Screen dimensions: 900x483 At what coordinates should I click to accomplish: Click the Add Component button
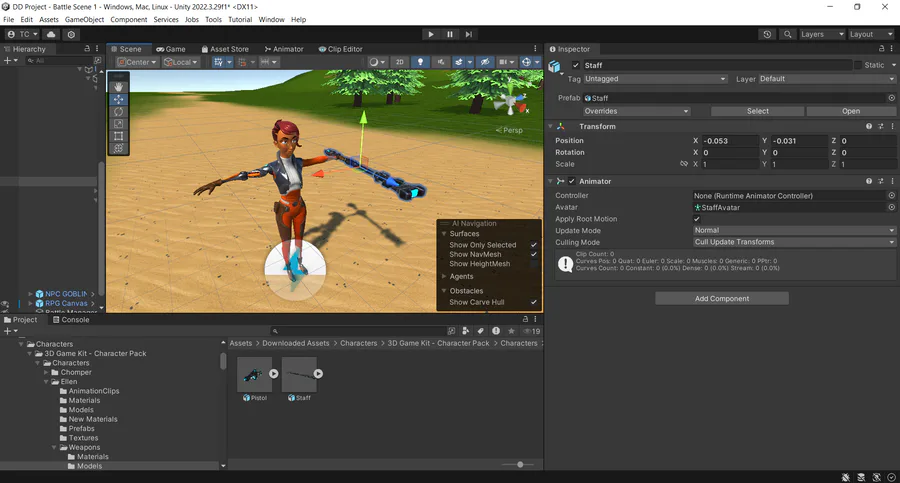point(722,299)
